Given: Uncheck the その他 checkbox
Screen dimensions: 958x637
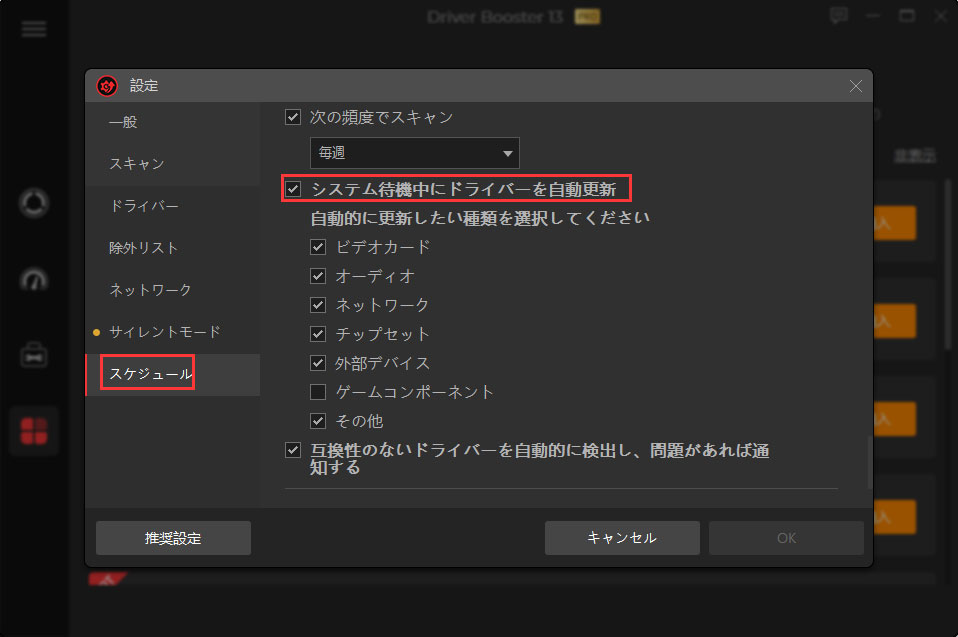Looking at the screenshot, I should click(x=318, y=421).
